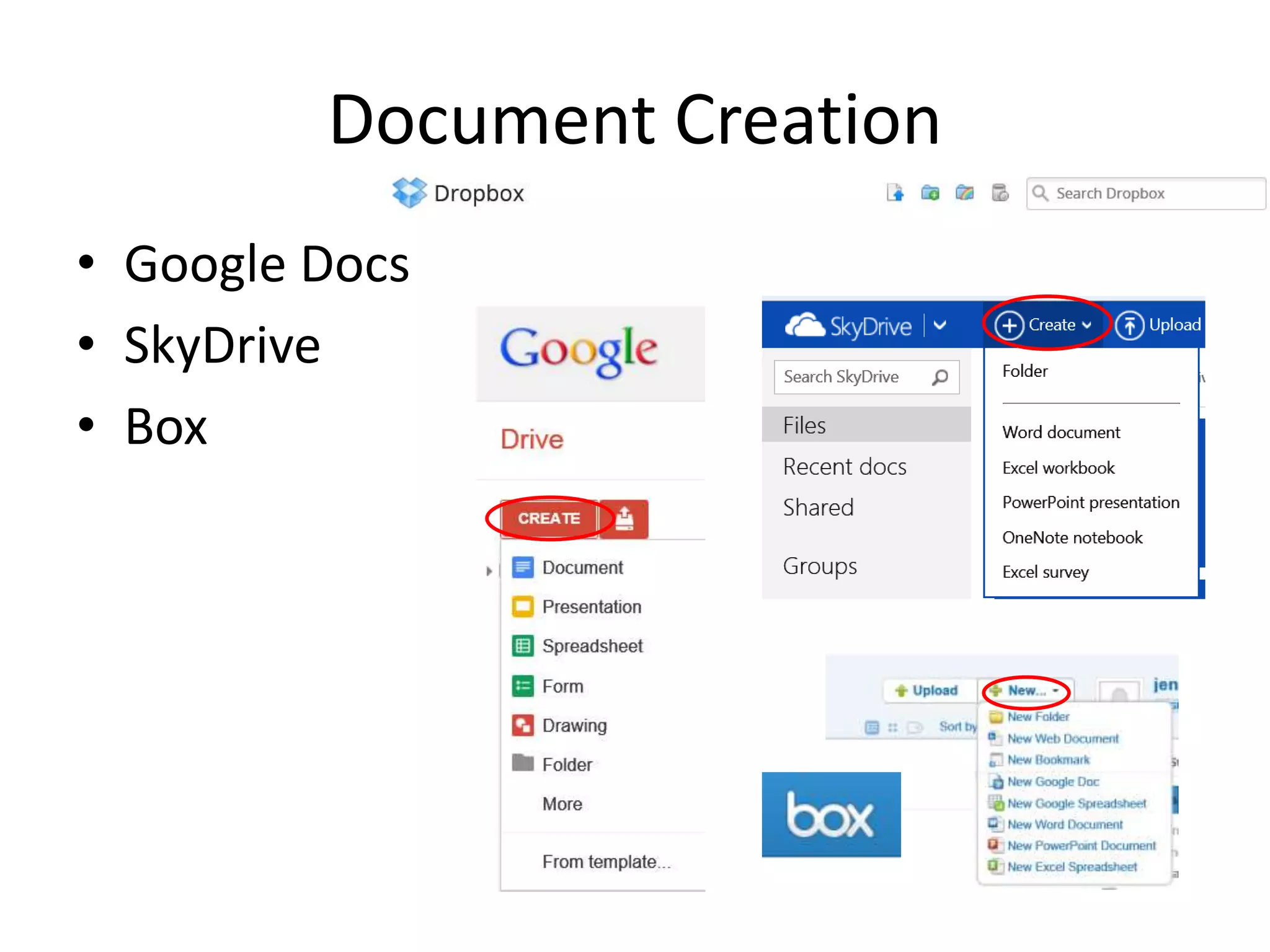This screenshot has width=1270, height=952.
Task: Click the Form icon in Google Drive
Action: pos(522,686)
